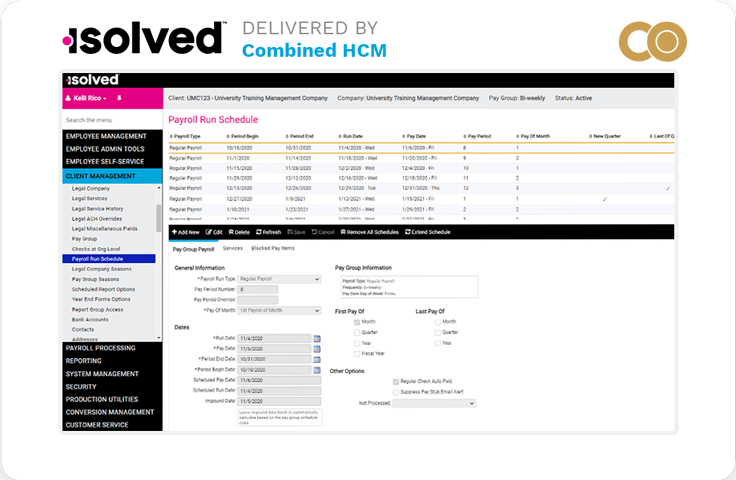The width and height of the screenshot is (736, 480).
Task: Open the Period End Date calendar picker
Action: point(317,359)
